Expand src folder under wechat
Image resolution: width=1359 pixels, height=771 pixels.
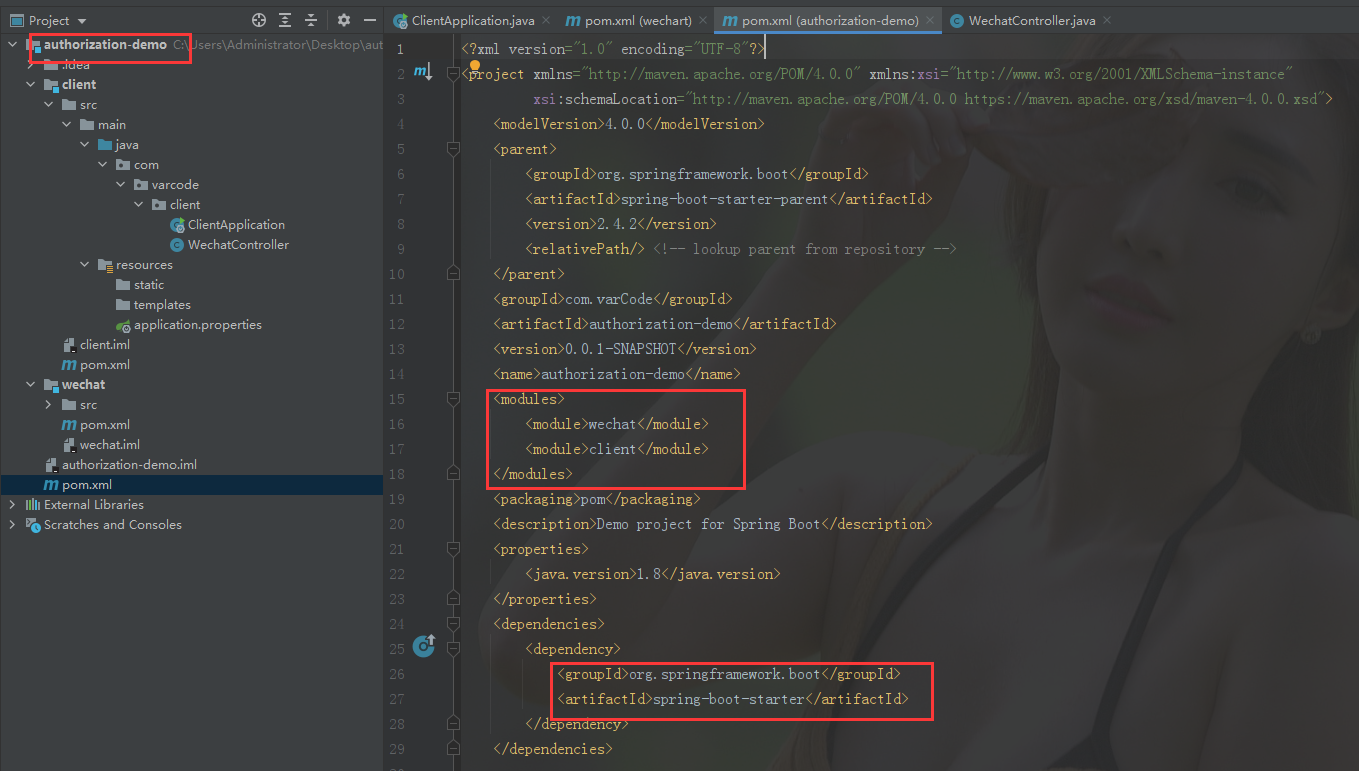click(x=49, y=405)
